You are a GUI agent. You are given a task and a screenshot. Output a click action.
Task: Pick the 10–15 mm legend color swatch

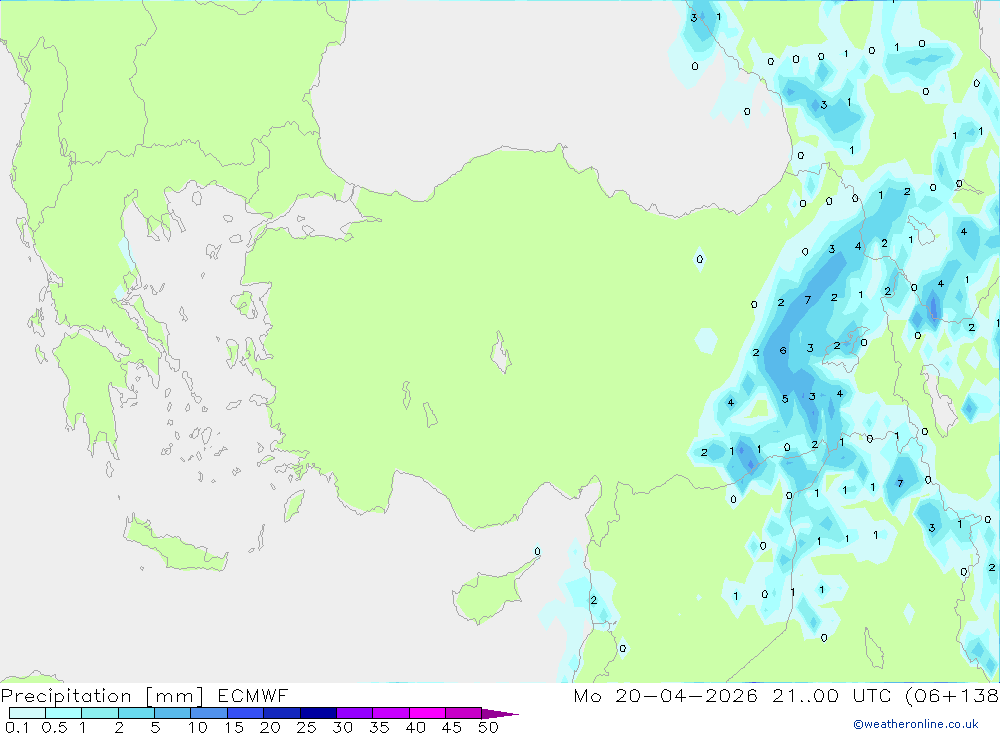[209, 713]
